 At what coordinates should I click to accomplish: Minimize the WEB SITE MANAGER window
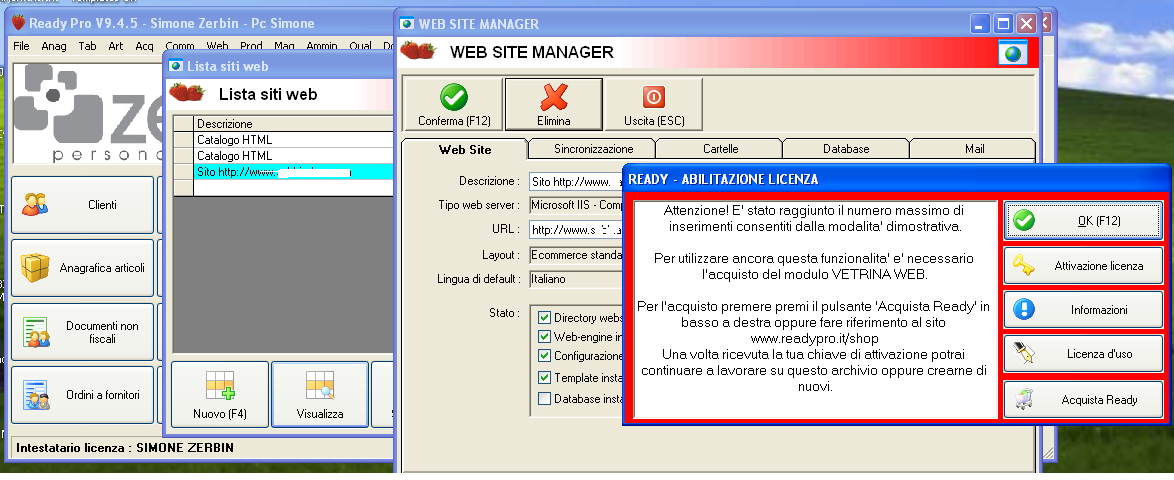coord(981,24)
